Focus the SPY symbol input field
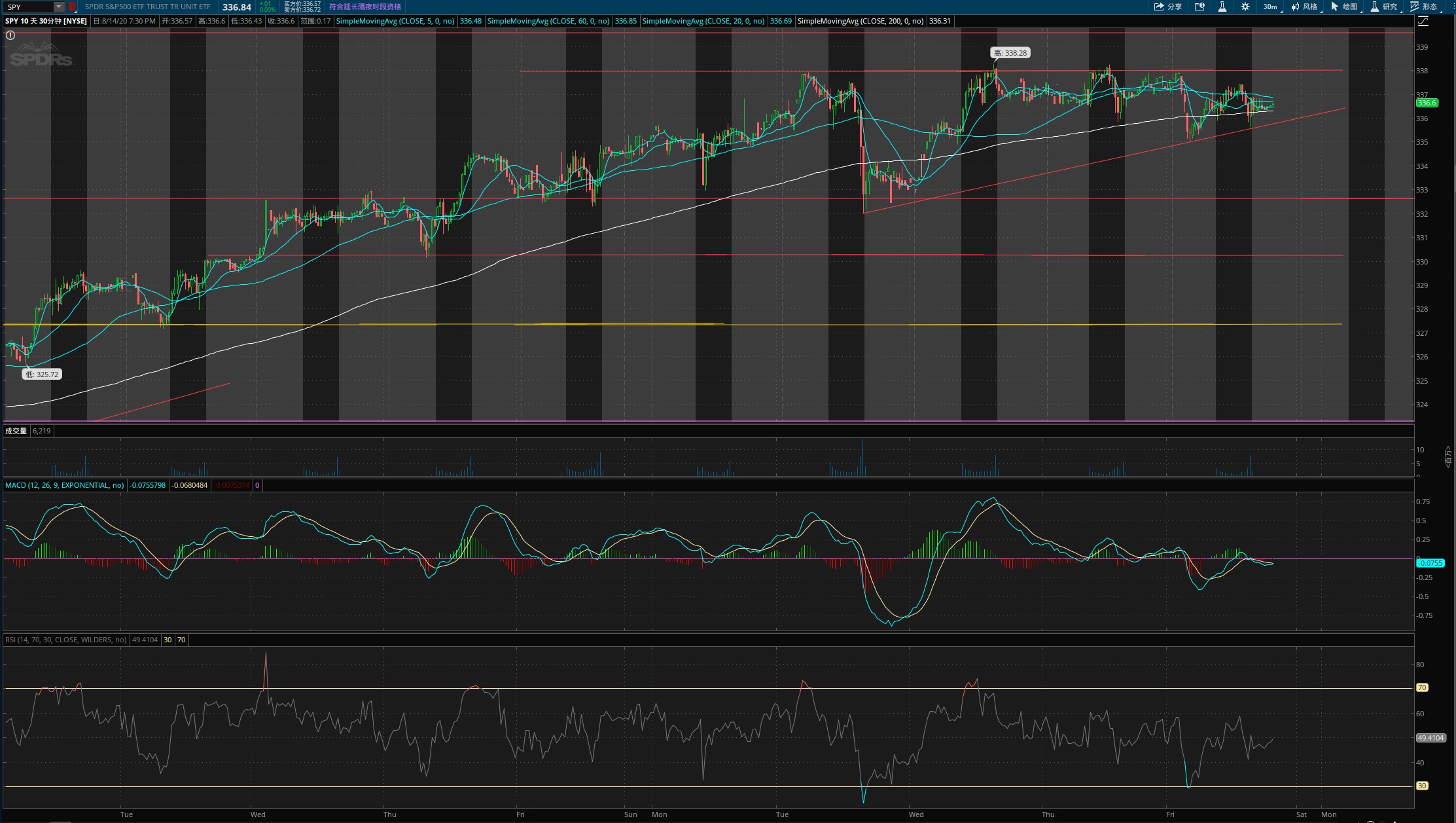The height and width of the screenshot is (823, 1456). [29, 7]
